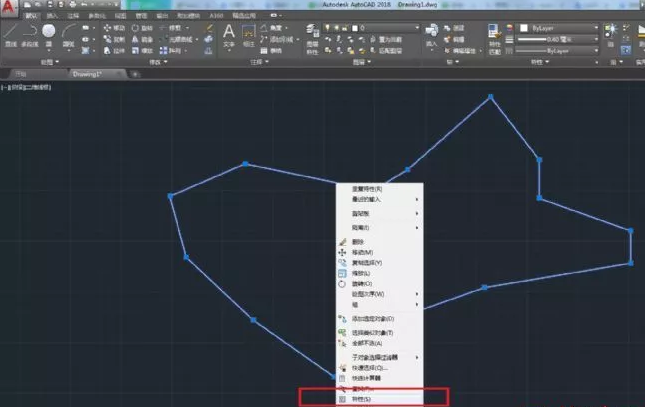Expand the Modify (修改) panel
Image resolution: width=645 pixels, height=407 pixels.
pyautogui.click(x=158, y=62)
